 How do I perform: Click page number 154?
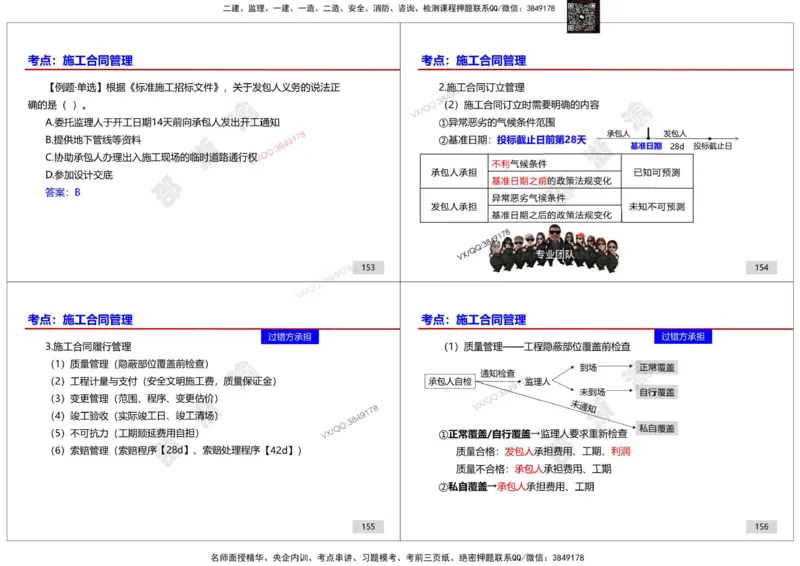pos(762,267)
